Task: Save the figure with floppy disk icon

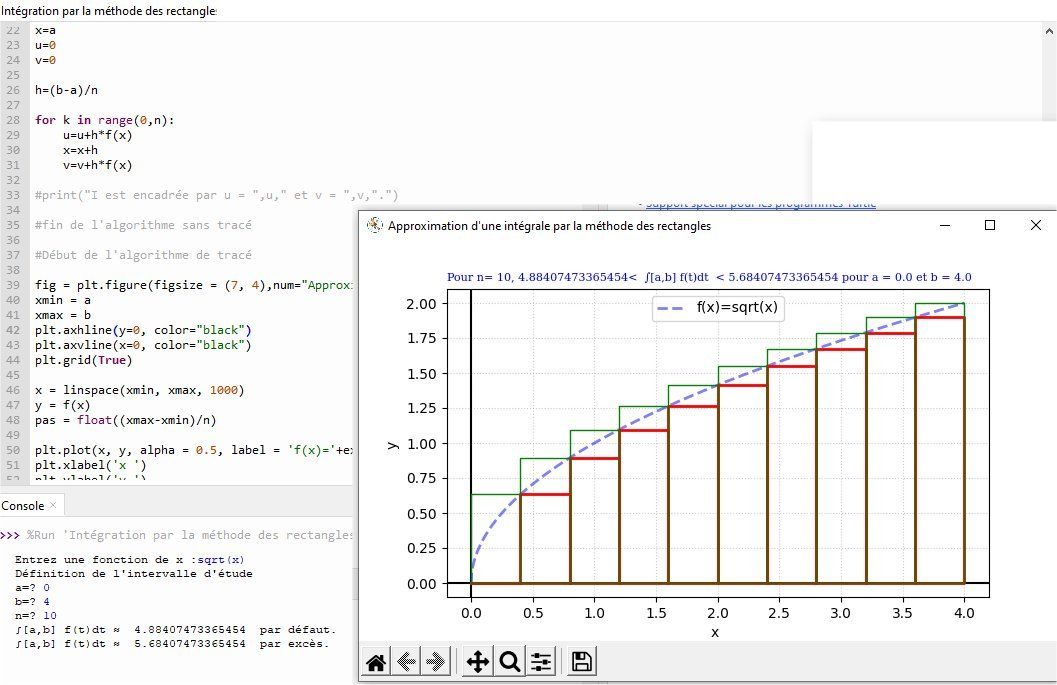Action: tap(581, 662)
